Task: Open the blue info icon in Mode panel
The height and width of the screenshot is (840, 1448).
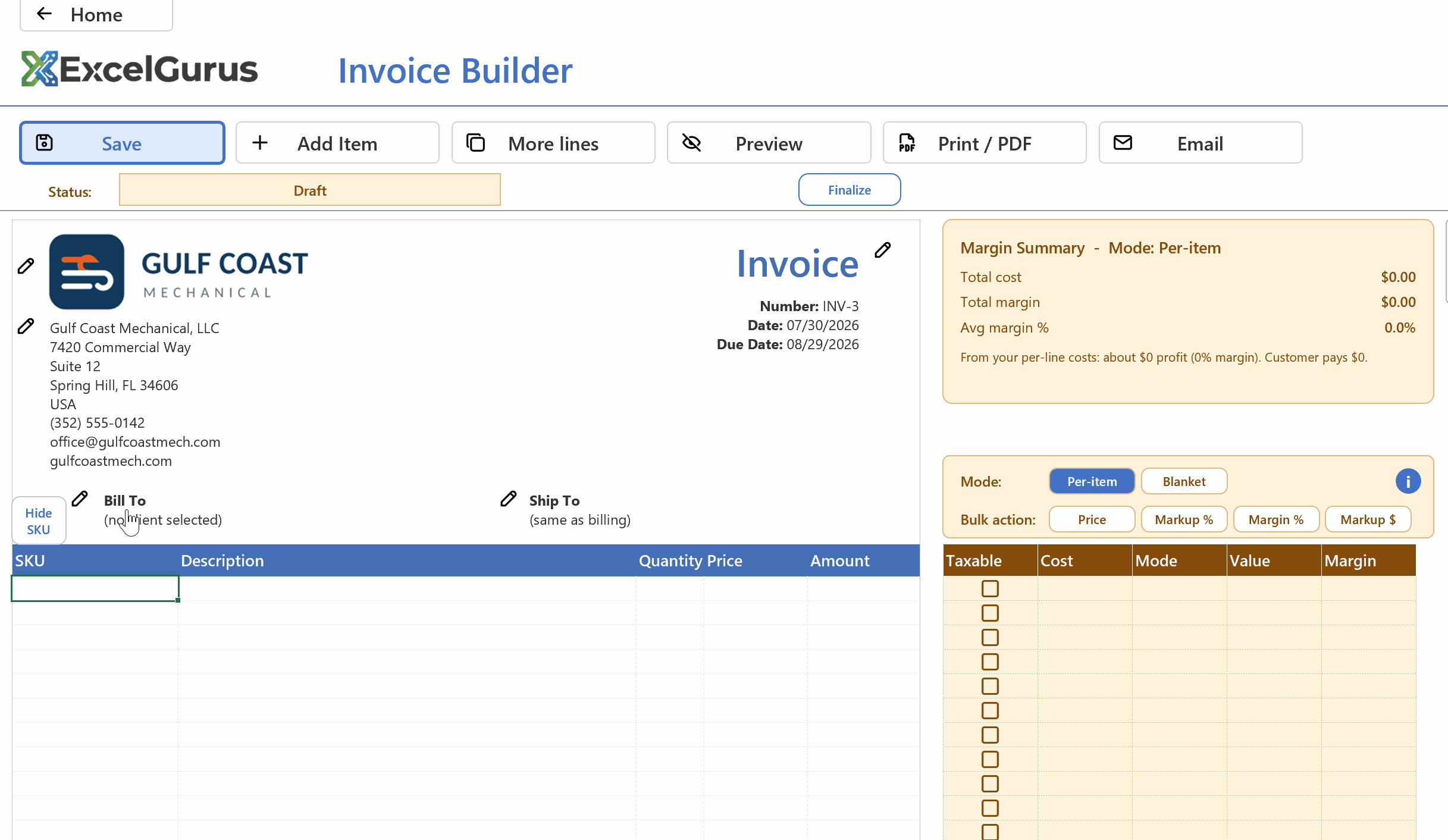Action: click(1408, 481)
